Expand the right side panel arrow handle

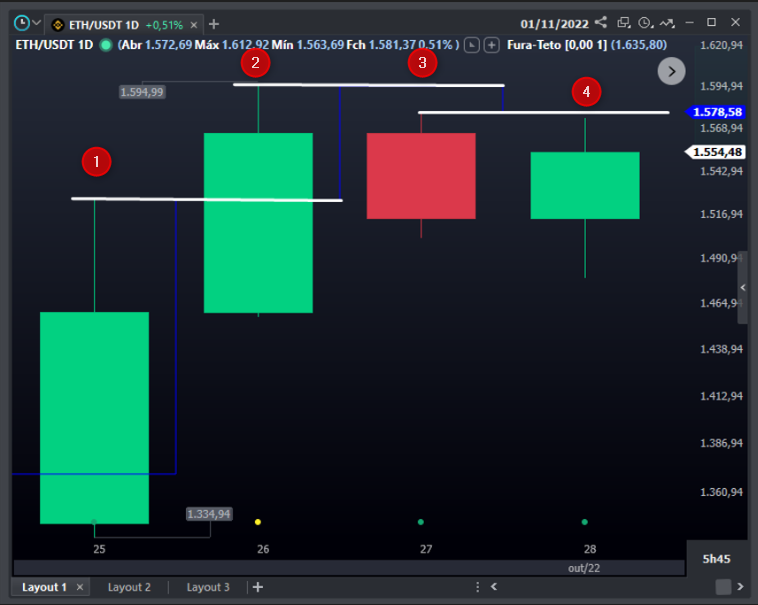click(x=742, y=288)
